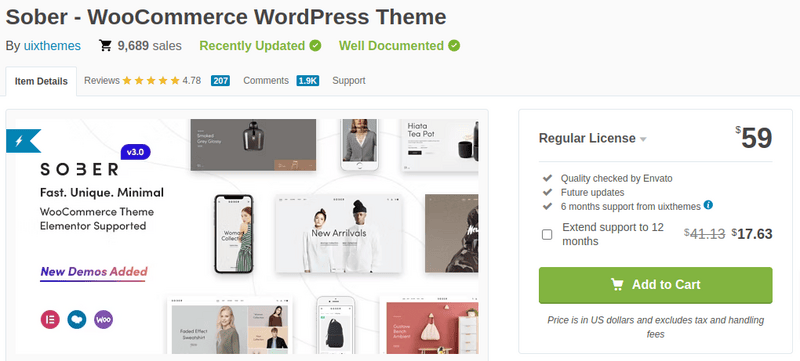Open the uixthemes author link
Viewport: 800px width, 361px height.
coord(52,46)
